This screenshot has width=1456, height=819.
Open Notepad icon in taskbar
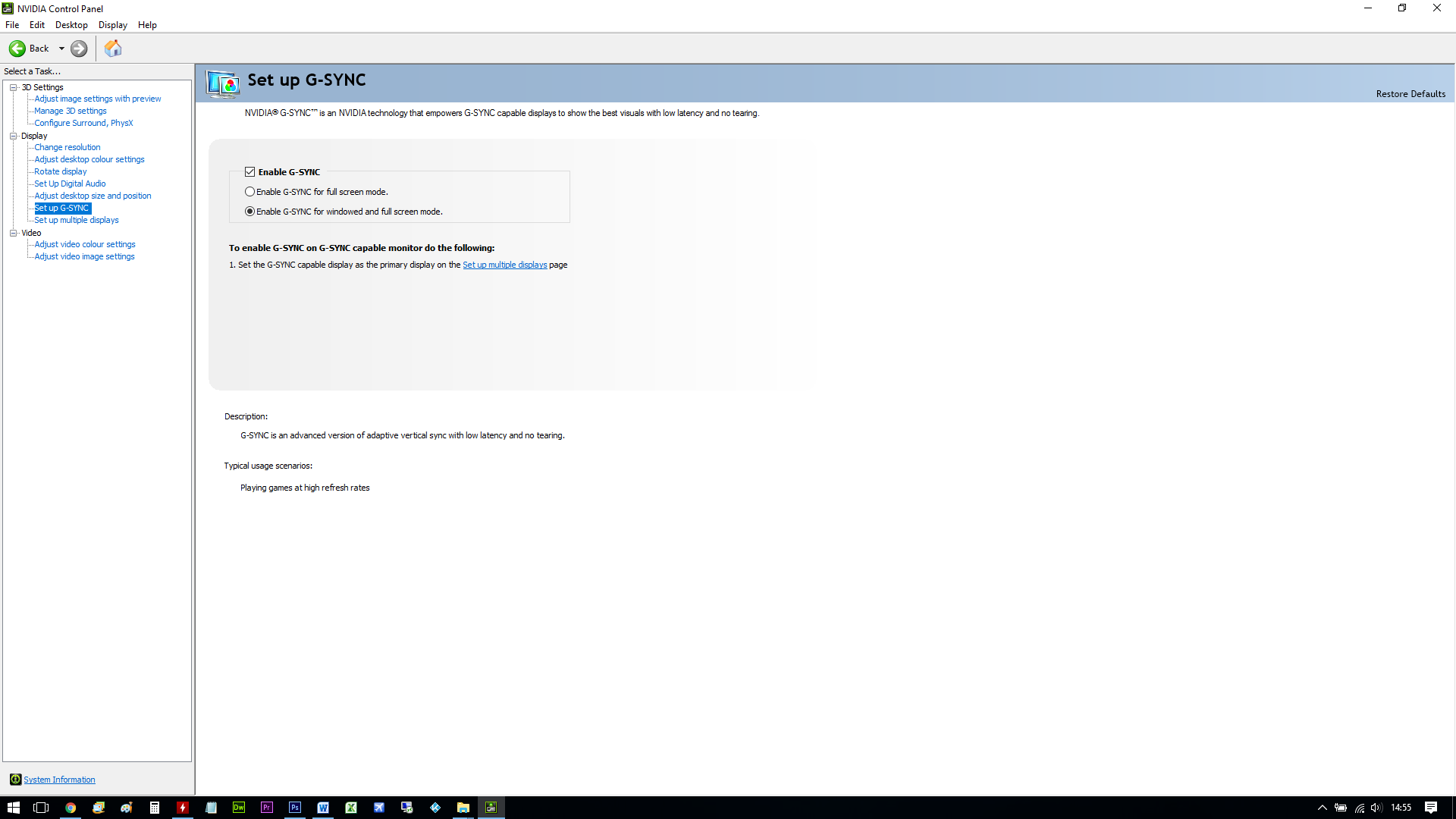tap(211, 808)
